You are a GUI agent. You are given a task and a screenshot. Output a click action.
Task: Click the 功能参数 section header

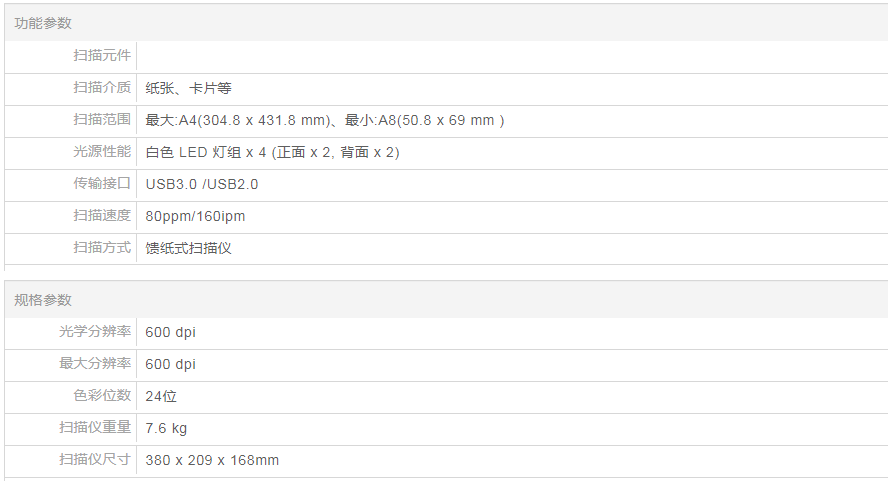coord(43,23)
